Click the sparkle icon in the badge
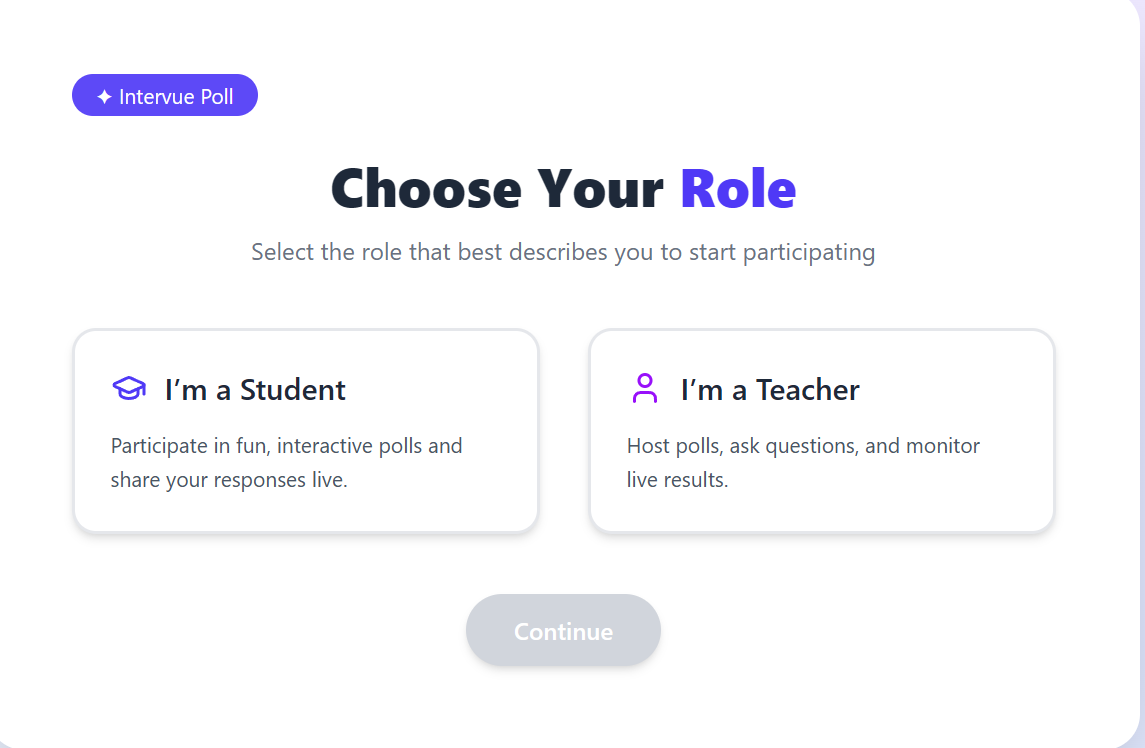 pos(104,97)
